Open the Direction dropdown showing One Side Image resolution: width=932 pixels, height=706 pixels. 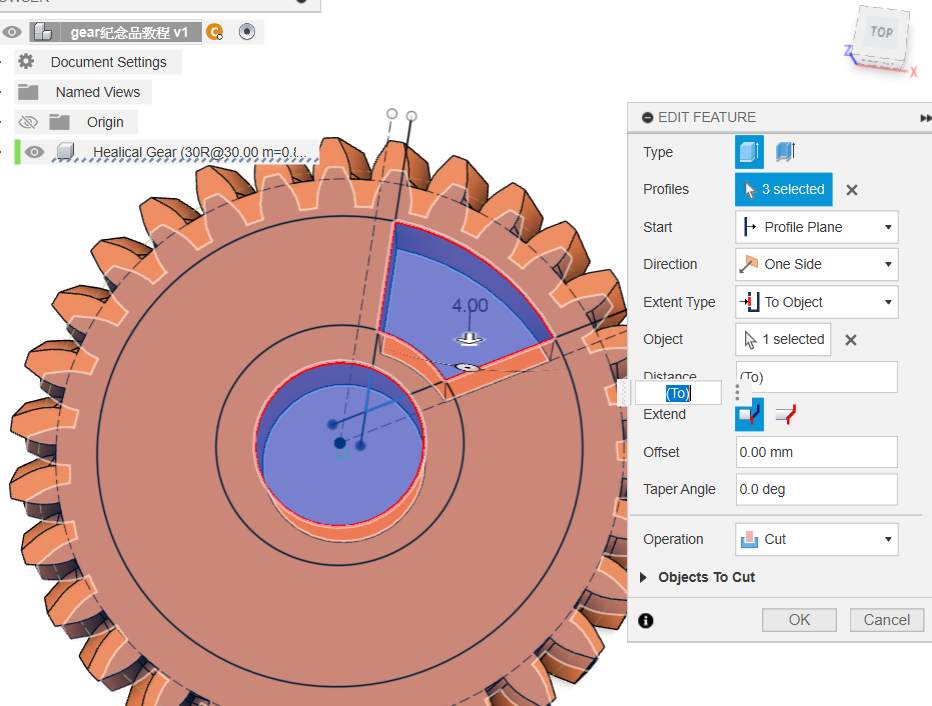coord(816,264)
